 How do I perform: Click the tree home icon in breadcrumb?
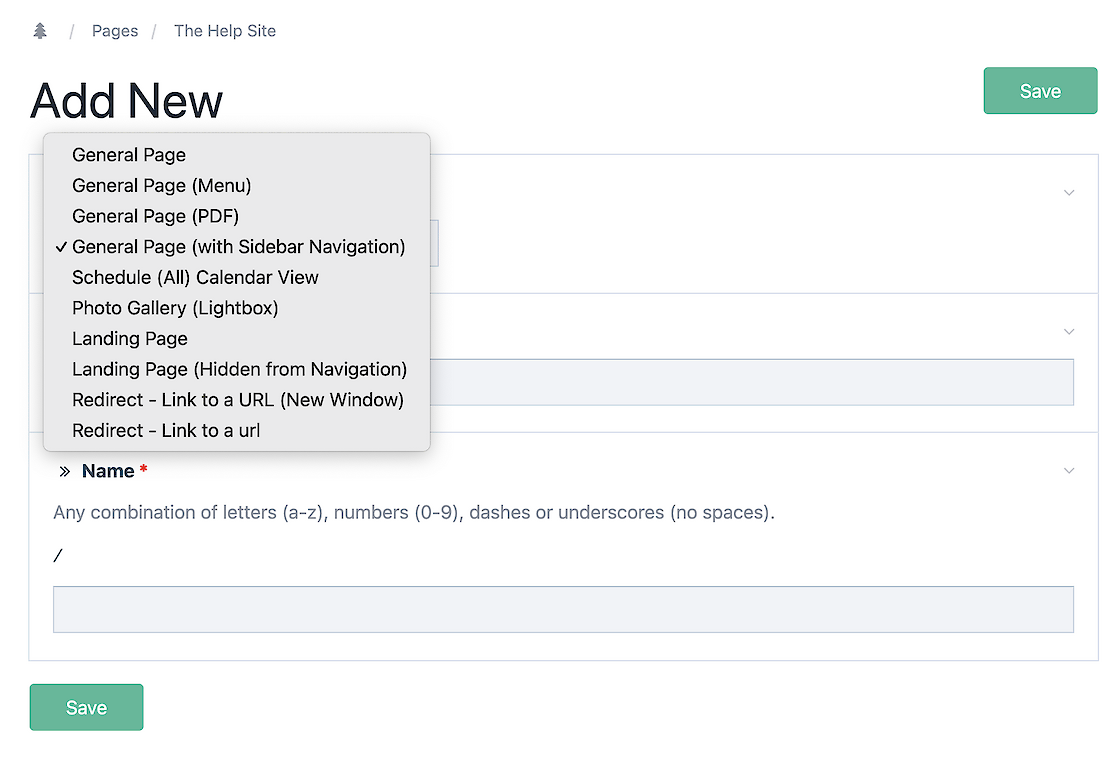click(40, 31)
